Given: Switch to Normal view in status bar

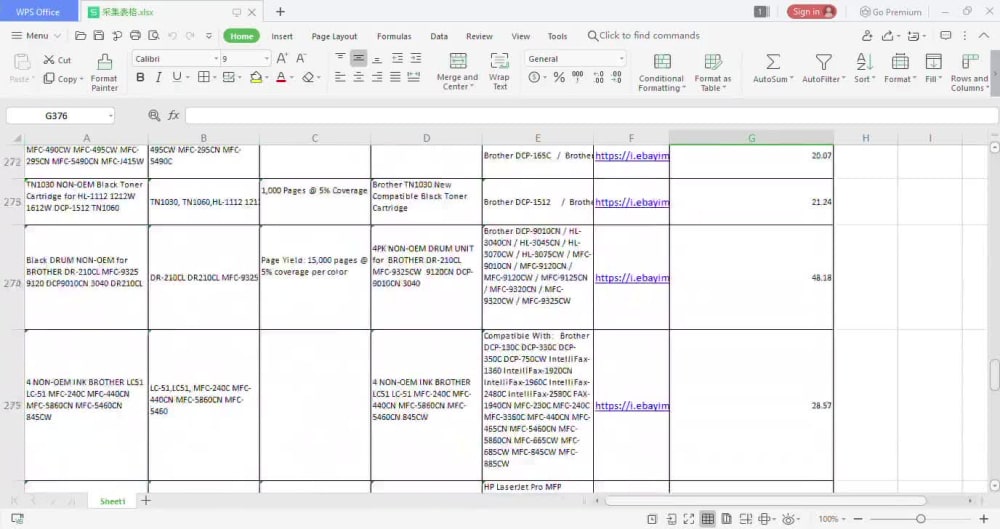Looking at the screenshot, I should pos(708,519).
